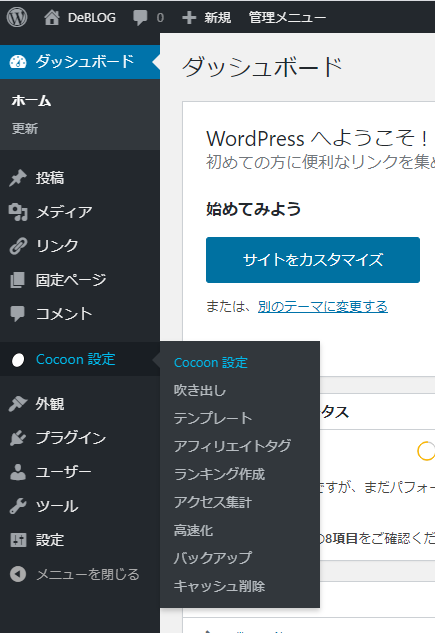Open the DeBLOG home icon
This screenshot has height=633, width=435.
pyautogui.click(x=52, y=17)
